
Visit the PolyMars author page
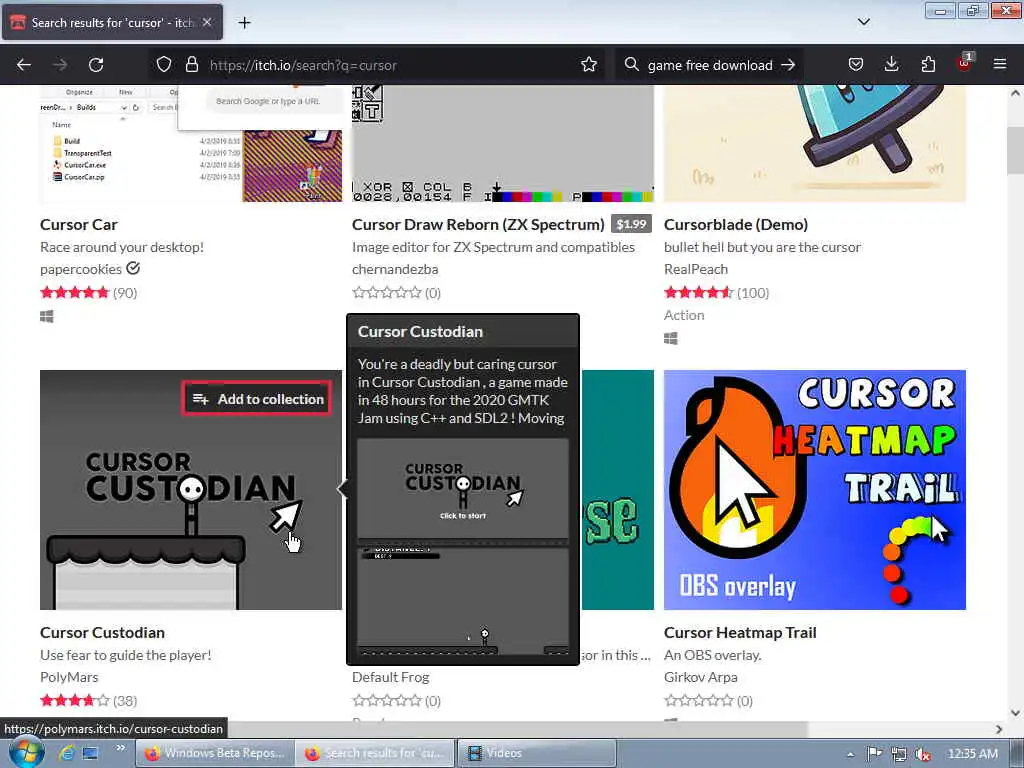pos(69,677)
